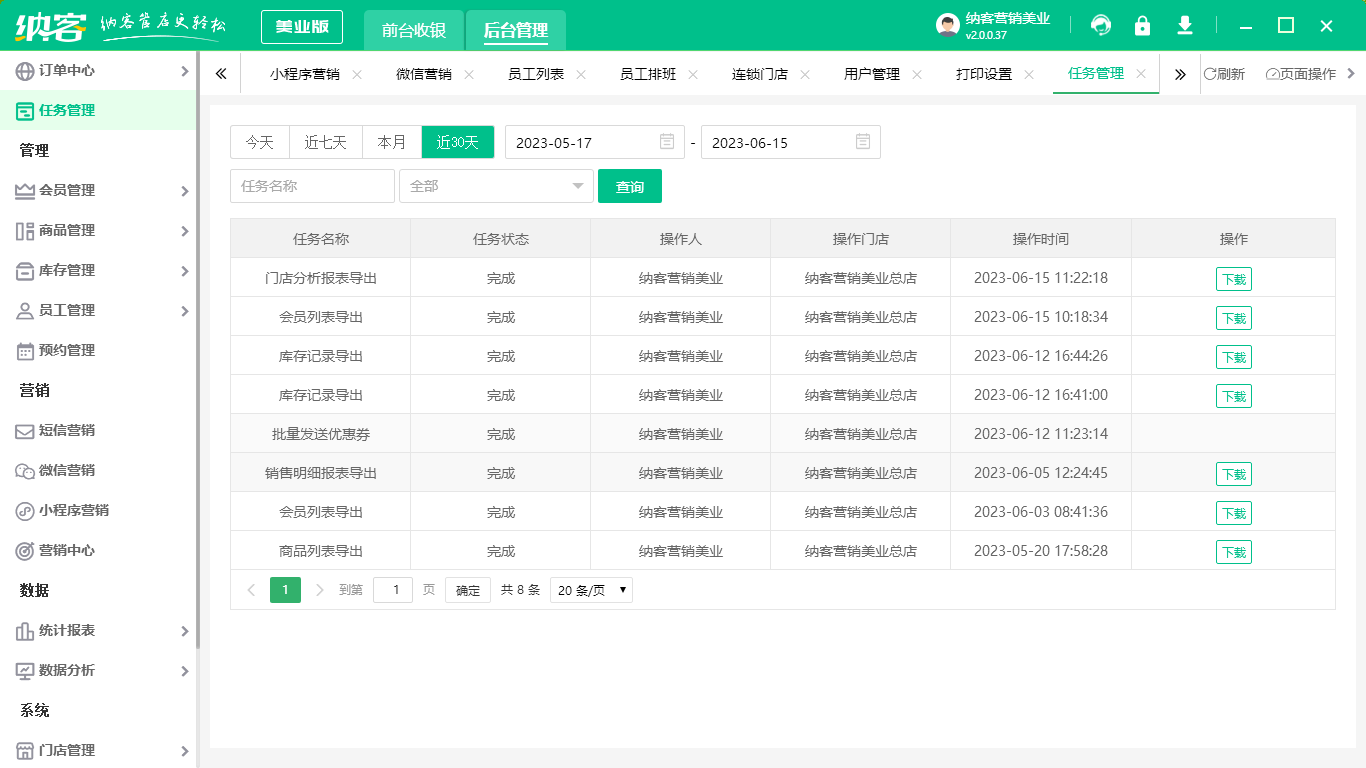
Task: Click the page number jump input
Action: point(393,590)
